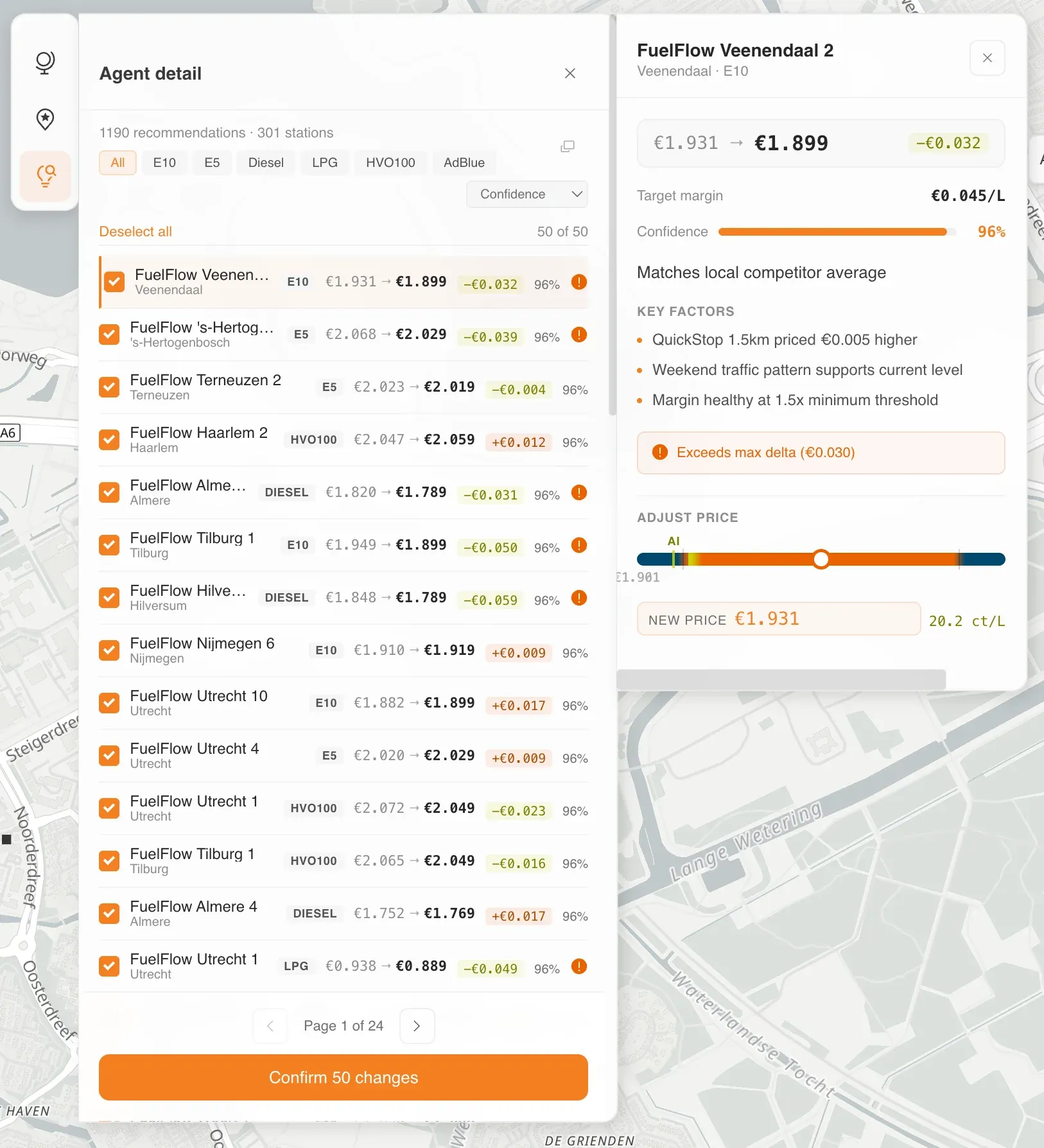The width and height of the screenshot is (1044, 1148).
Task: Click 'Exceeds max delta (€0.030)' warning text
Action: [x=765, y=453]
